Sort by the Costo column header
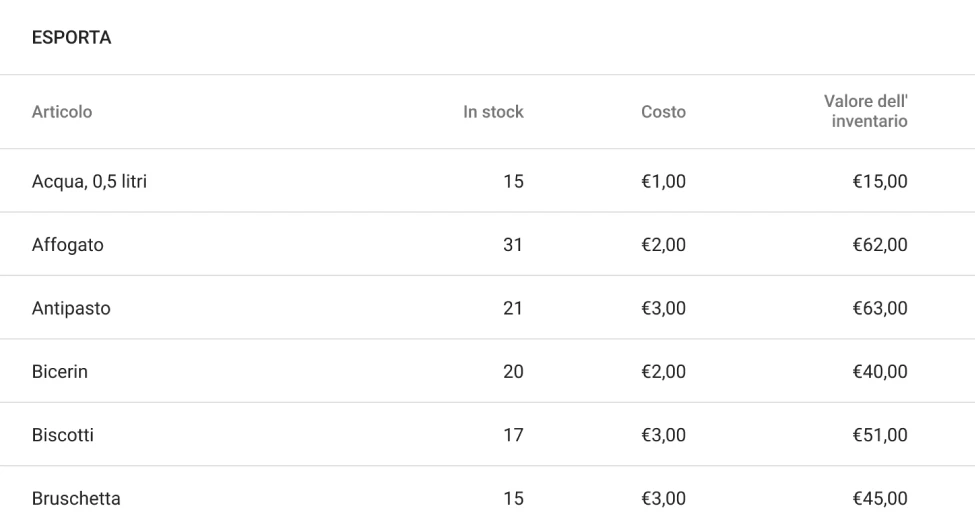 coord(663,112)
